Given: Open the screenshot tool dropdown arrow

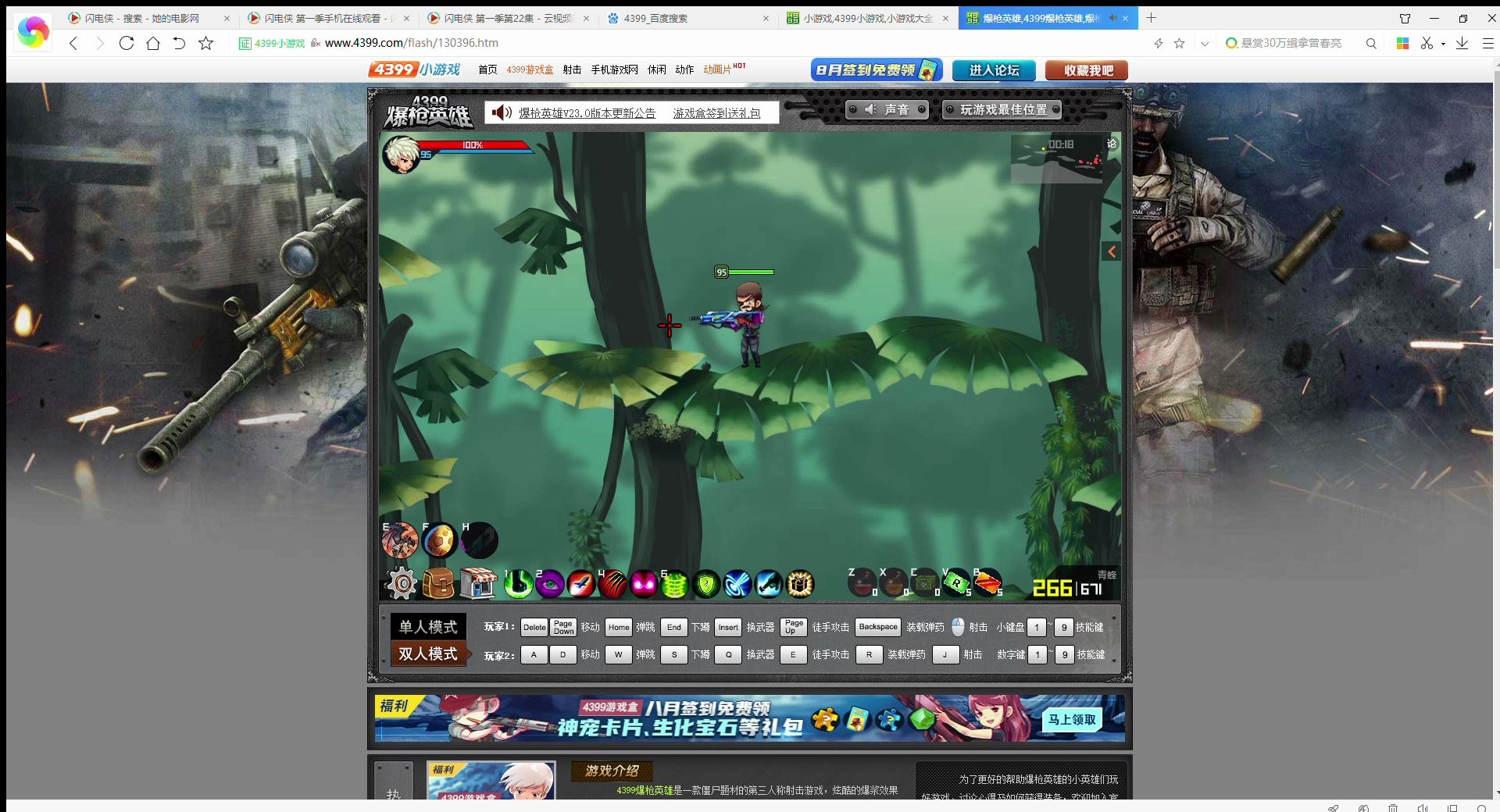Looking at the screenshot, I should 1443,44.
